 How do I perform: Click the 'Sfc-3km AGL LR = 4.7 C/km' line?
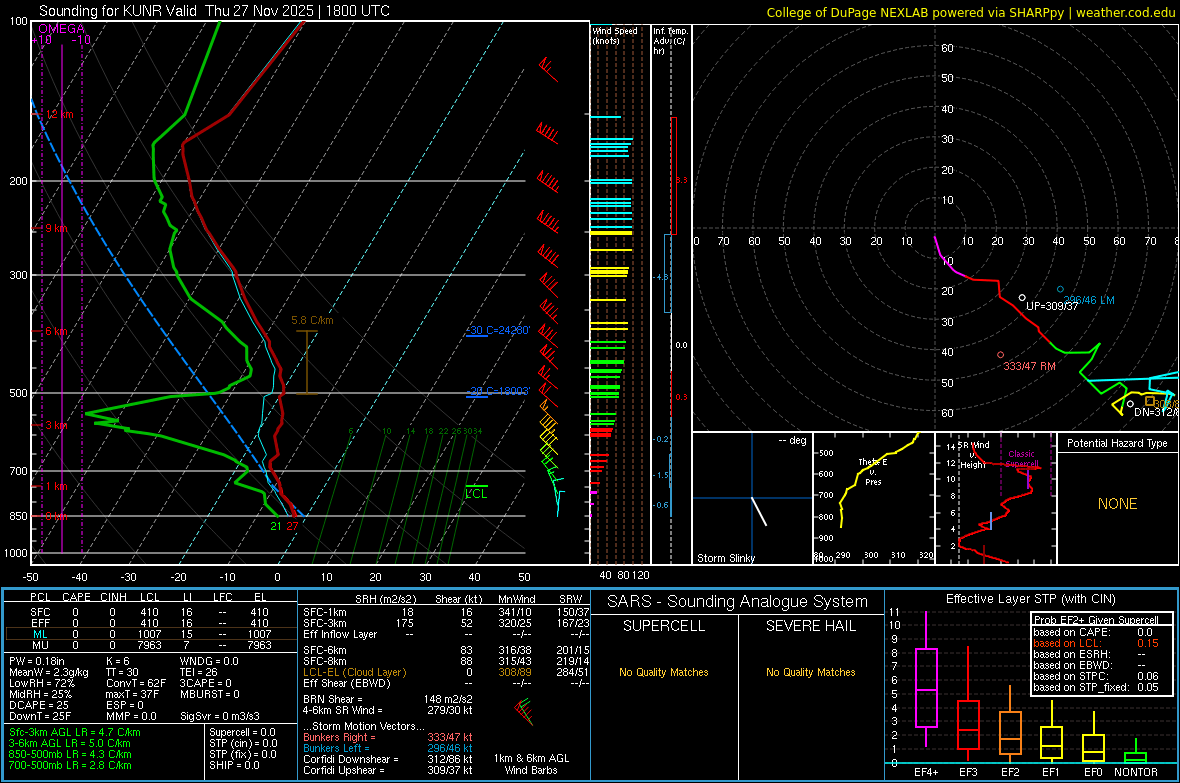pyautogui.click(x=75, y=732)
